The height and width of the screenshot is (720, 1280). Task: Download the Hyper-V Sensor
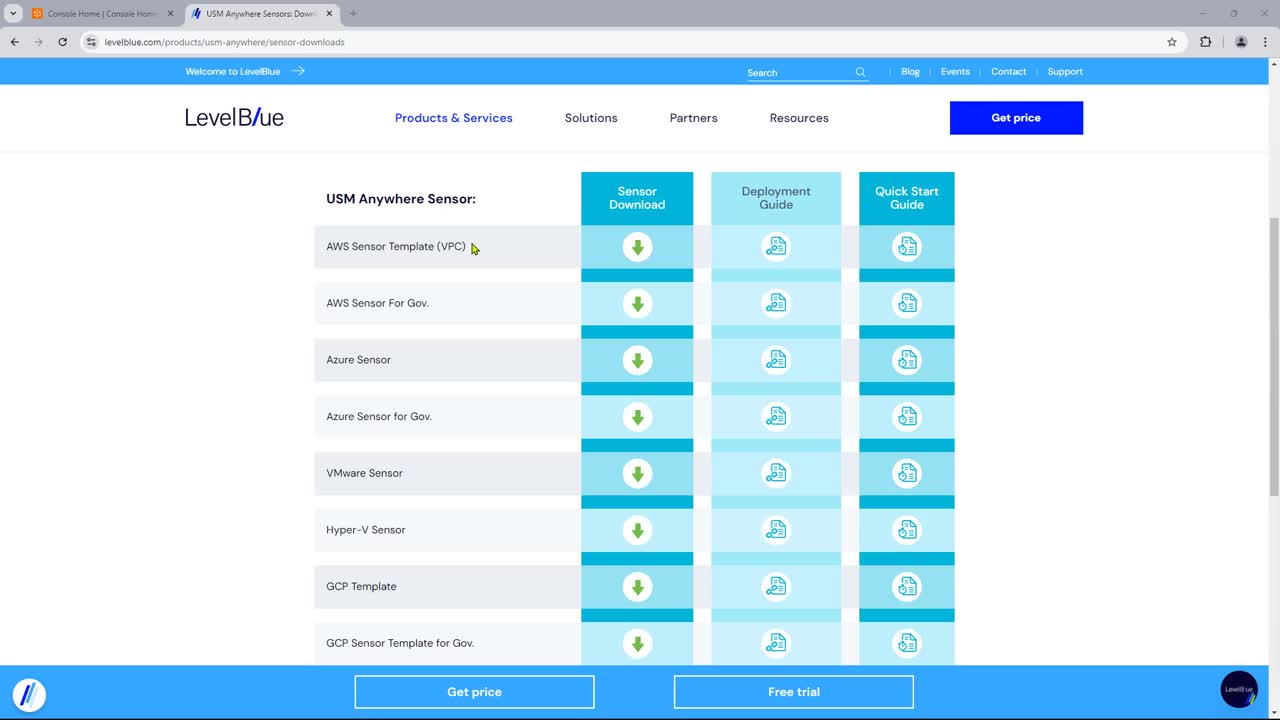pos(637,530)
